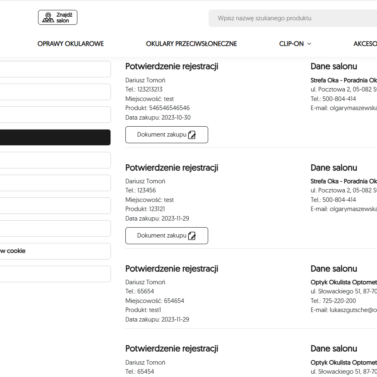
Task: Click edit icon in first Dokument zakupu button
Action: [192, 135]
